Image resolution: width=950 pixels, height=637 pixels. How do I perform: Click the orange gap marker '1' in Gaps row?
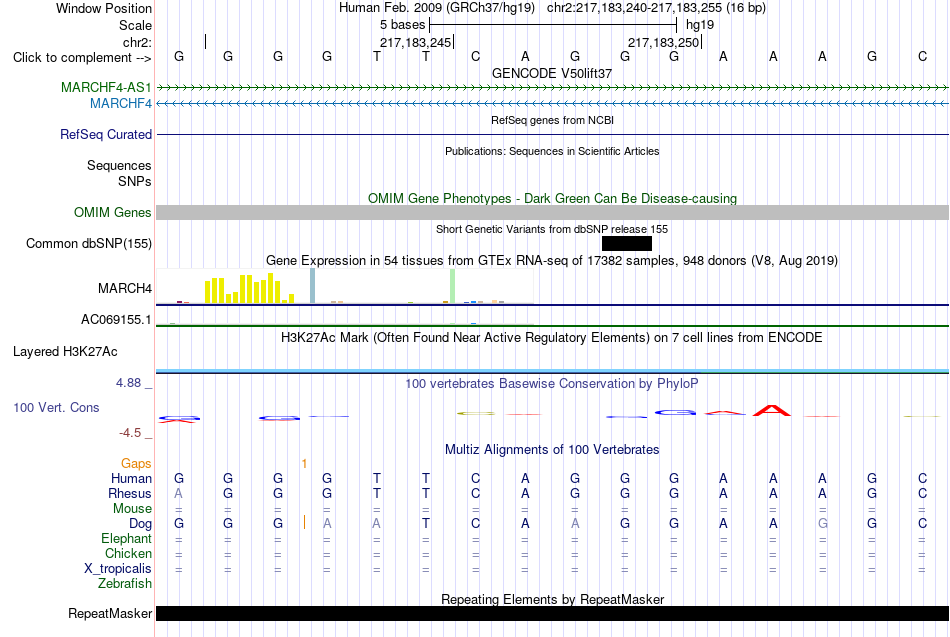click(304, 464)
